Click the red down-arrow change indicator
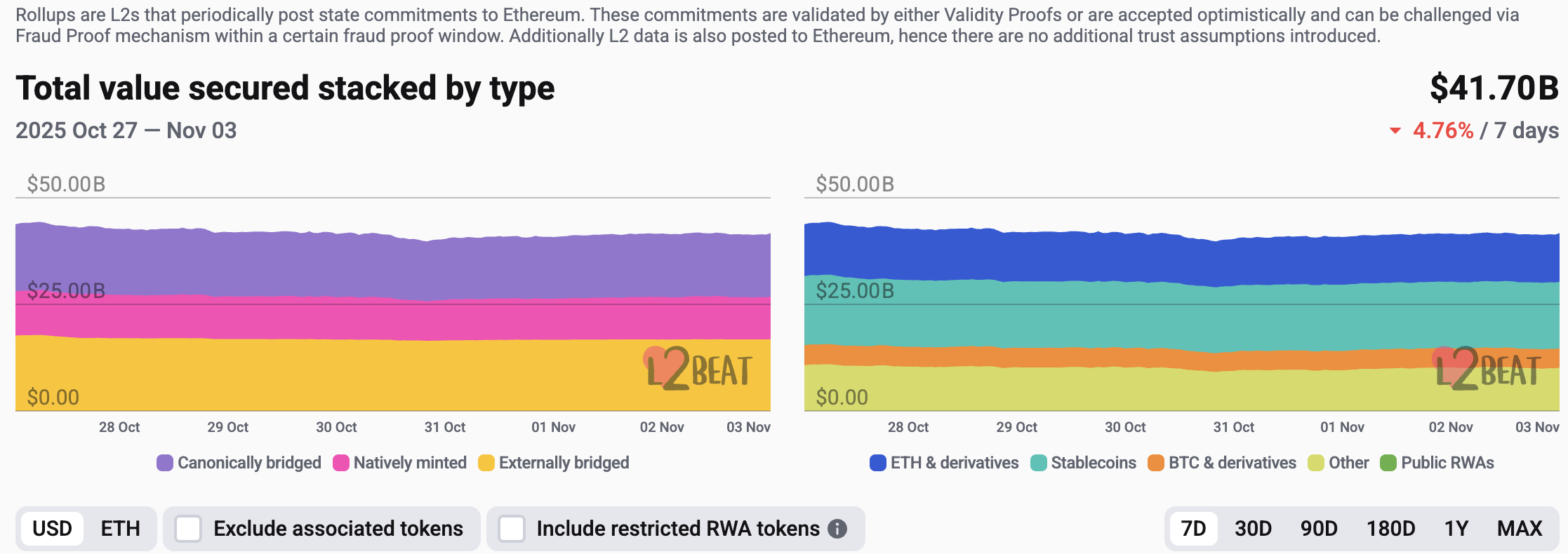Screen dimensions: 1568x554 pos(1395,131)
